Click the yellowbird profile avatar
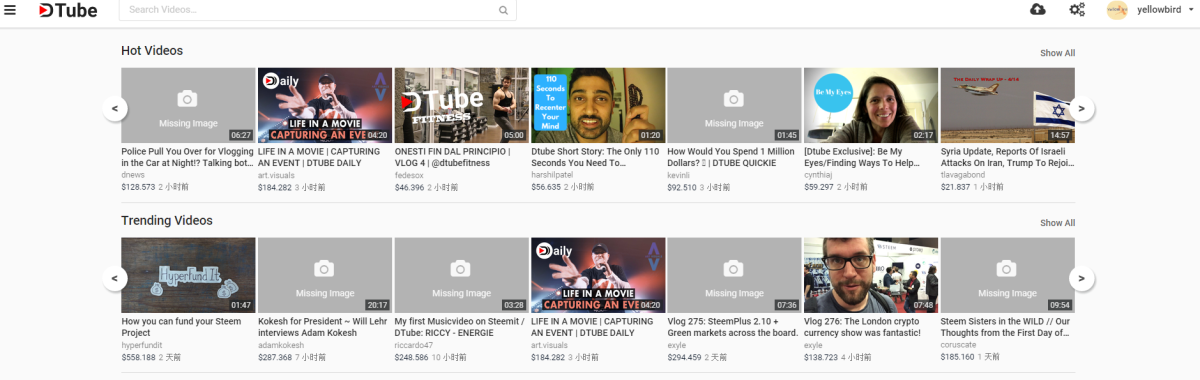The image size is (1200, 380). pyautogui.click(x=1117, y=10)
